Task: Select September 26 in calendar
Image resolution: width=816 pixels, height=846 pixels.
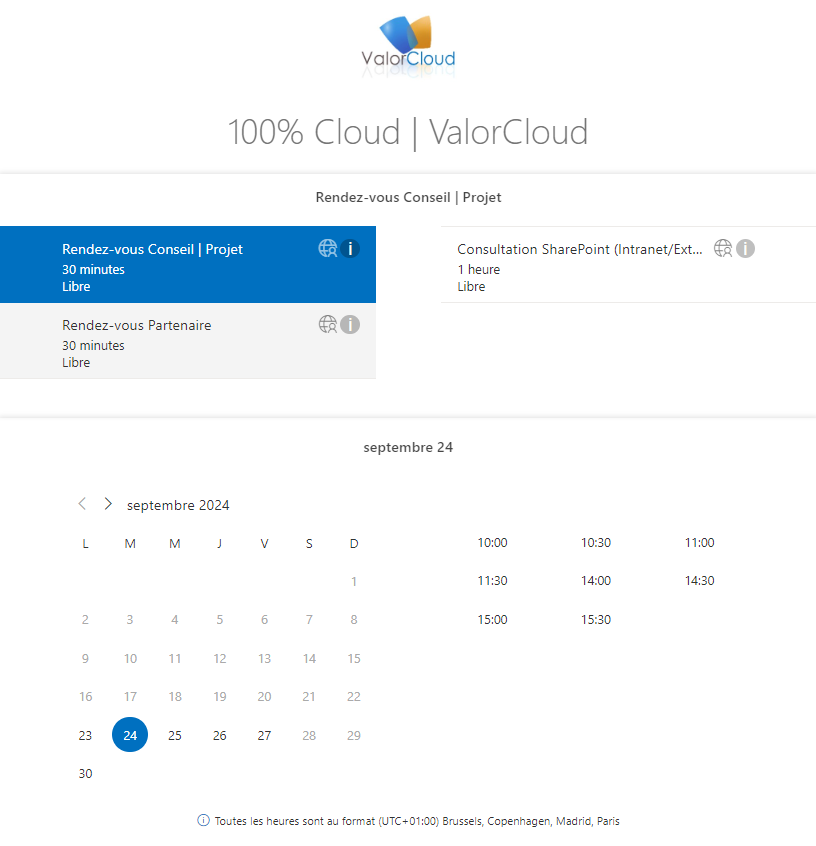Action: coord(220,735)
